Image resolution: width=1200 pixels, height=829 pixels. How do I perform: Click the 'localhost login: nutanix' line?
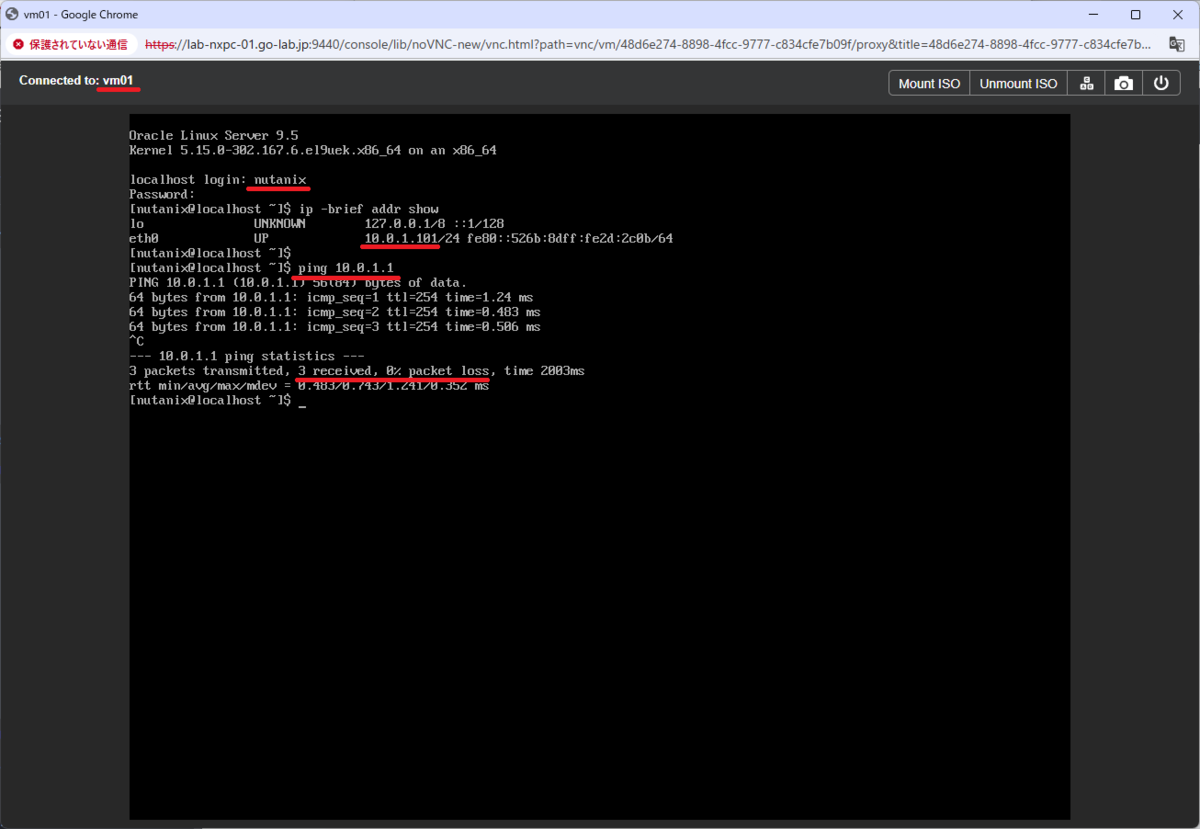(217, 179)
